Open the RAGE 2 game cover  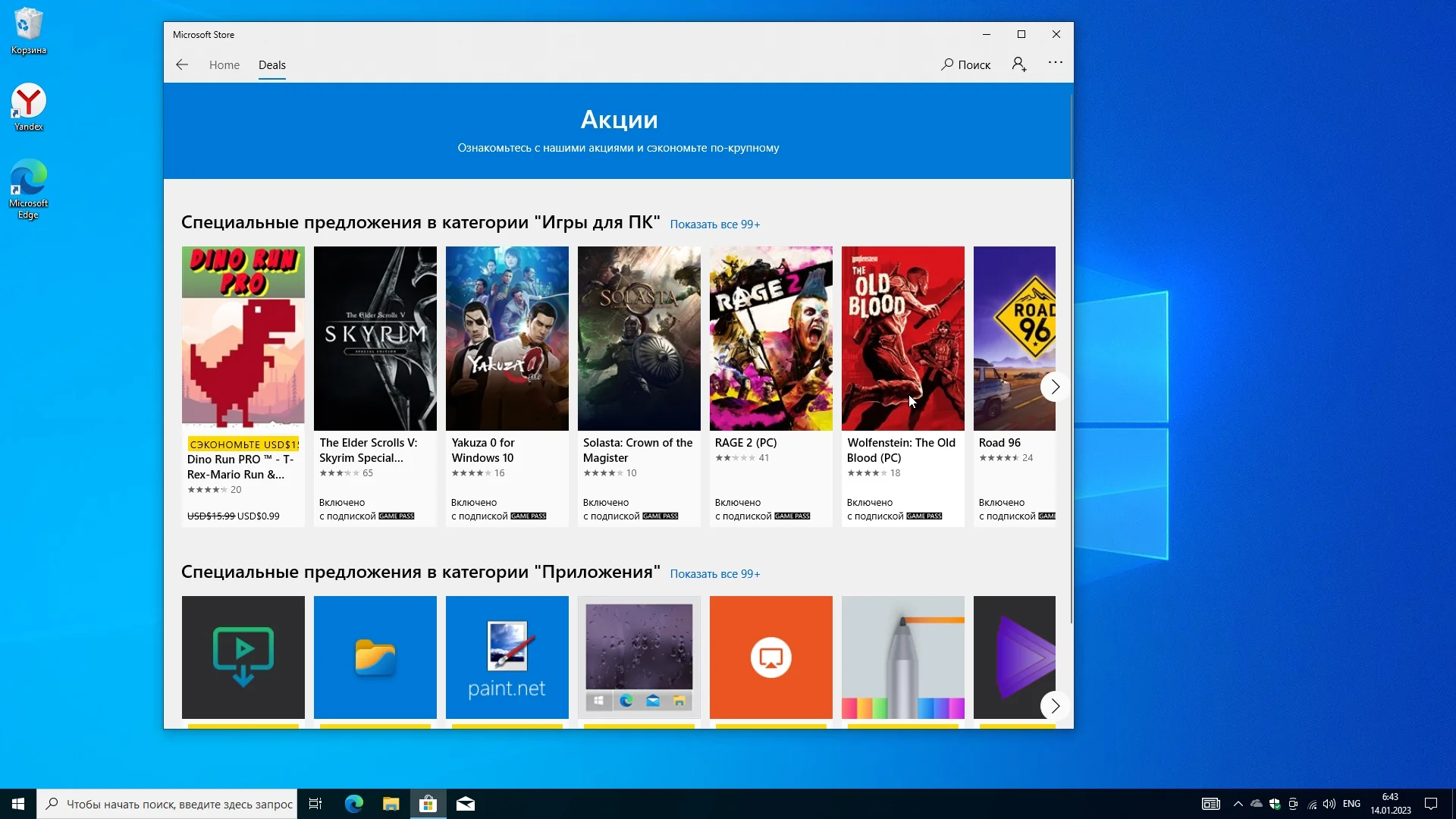770,338
